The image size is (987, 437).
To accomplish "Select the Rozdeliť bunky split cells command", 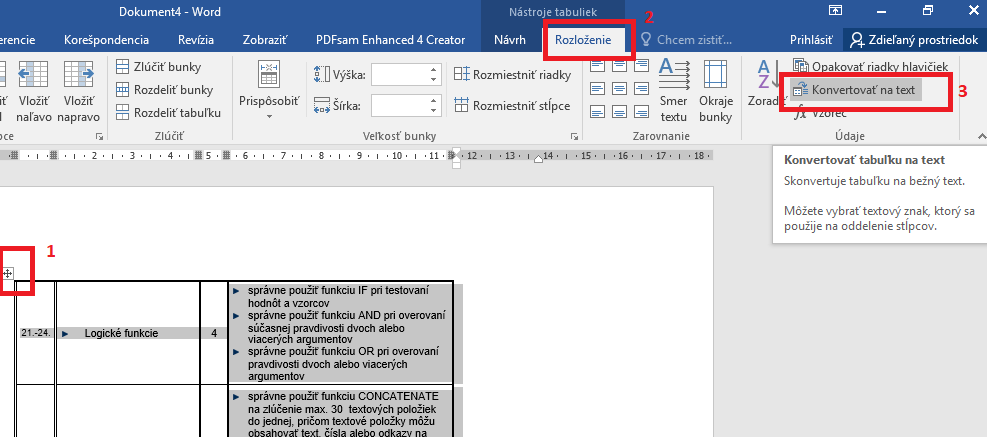I will 165,90.
